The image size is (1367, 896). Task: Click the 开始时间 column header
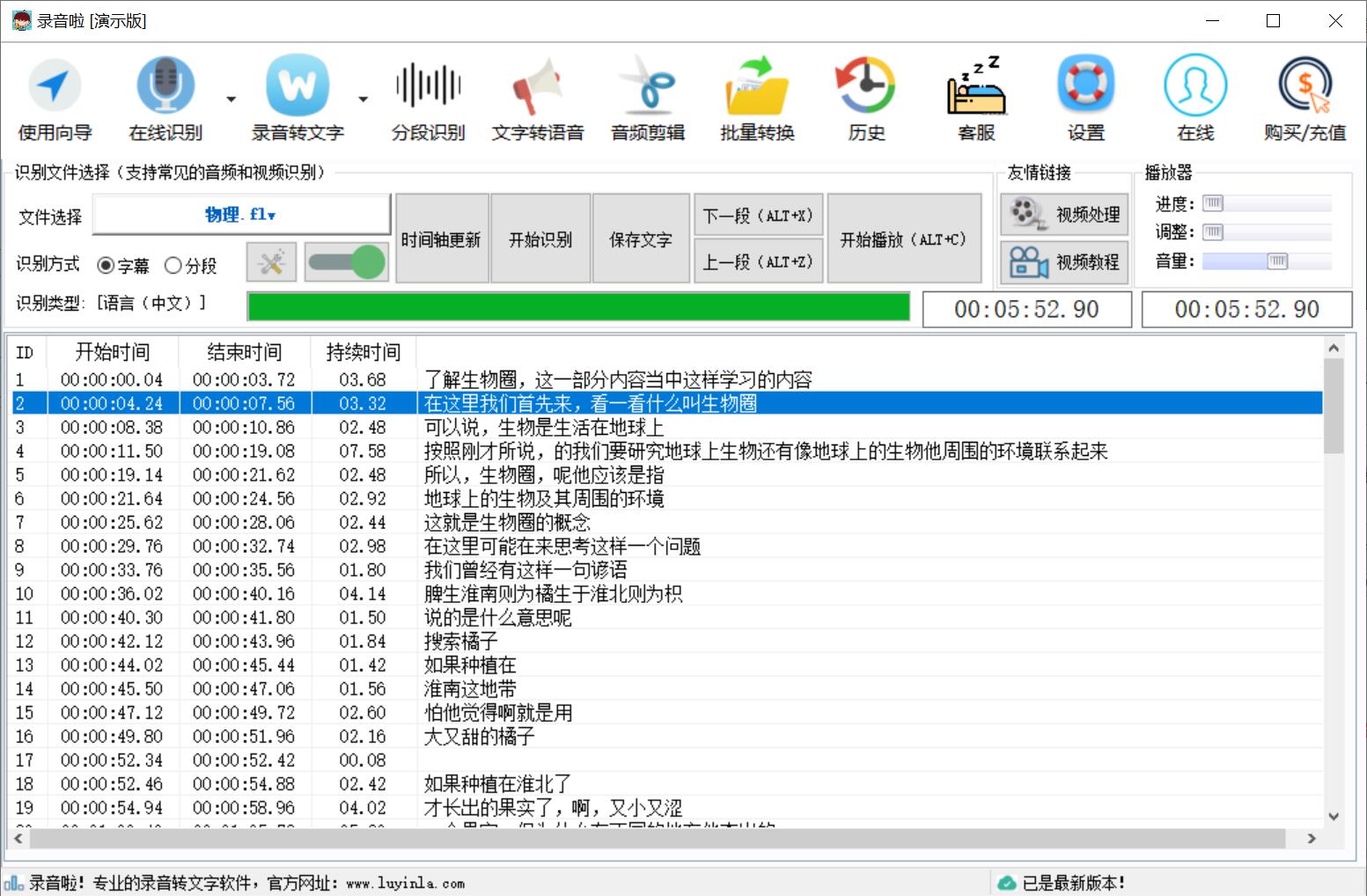click(113, 352)
